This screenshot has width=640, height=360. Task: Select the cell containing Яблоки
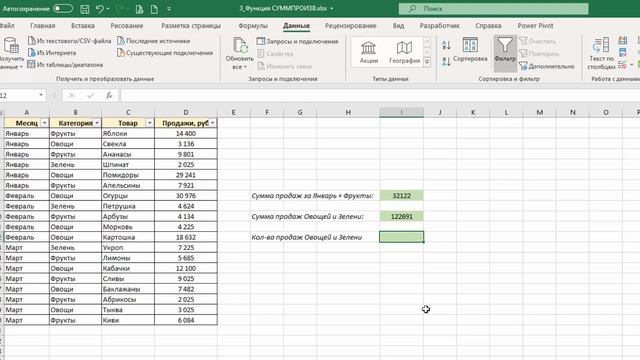tap(128, 133)
